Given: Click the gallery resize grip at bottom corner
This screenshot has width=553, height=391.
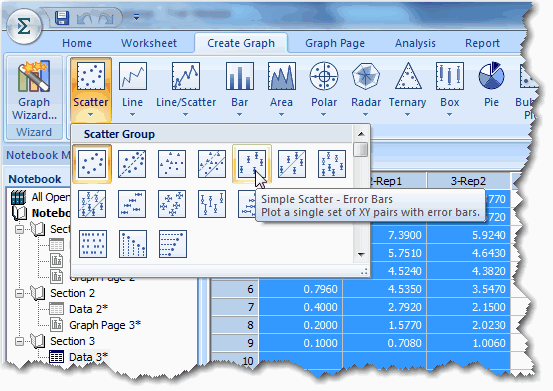Looking at the screenshot, I should pyautogui.click(x=364, y=271).
